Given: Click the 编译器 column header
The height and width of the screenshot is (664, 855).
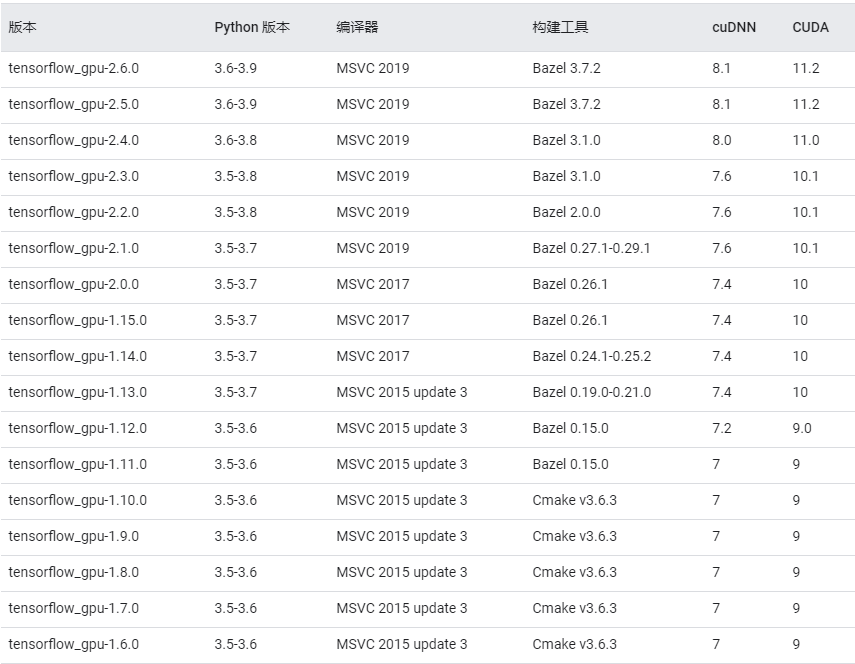Looking at the screenshot, I should (357, 27).
